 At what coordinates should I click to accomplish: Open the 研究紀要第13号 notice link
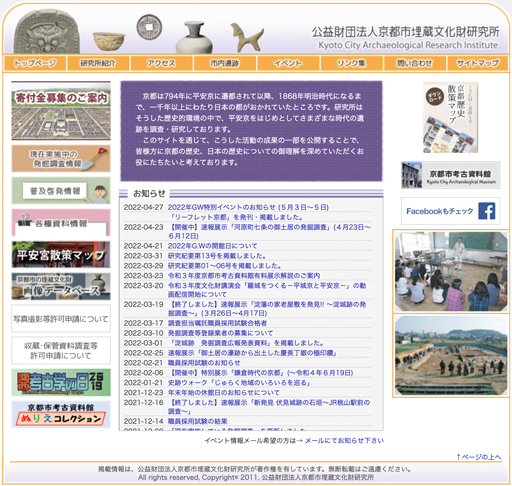pyautogui.click(x=217, y=256)
